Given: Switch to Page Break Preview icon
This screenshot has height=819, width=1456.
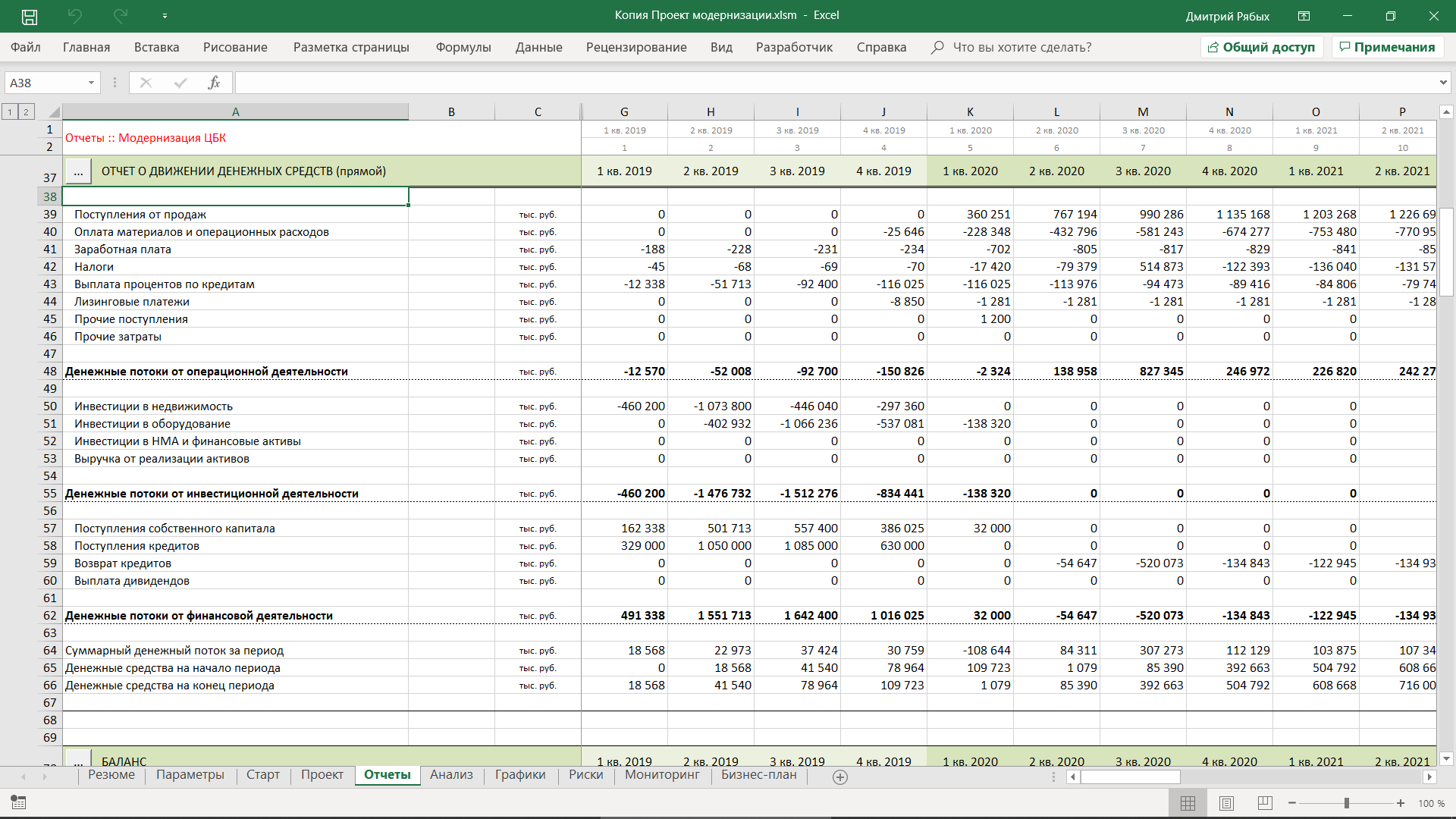Looking at the screenshot, I should click(x=1264, y=803).
